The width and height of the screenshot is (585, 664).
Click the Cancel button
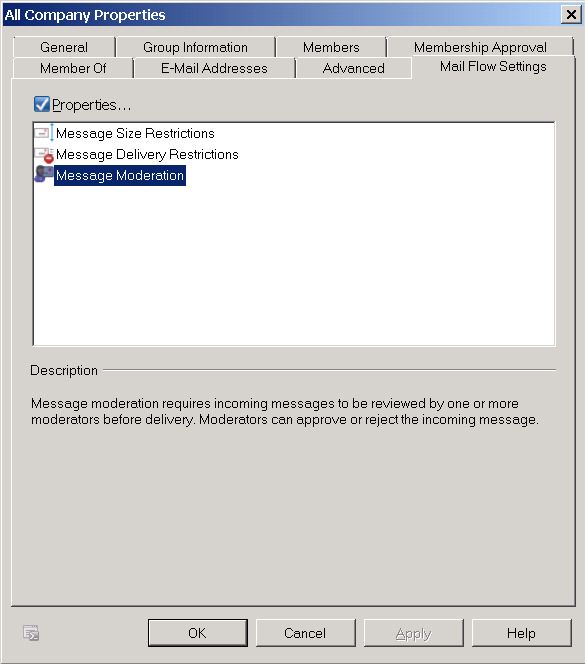(x=305, y=633)
